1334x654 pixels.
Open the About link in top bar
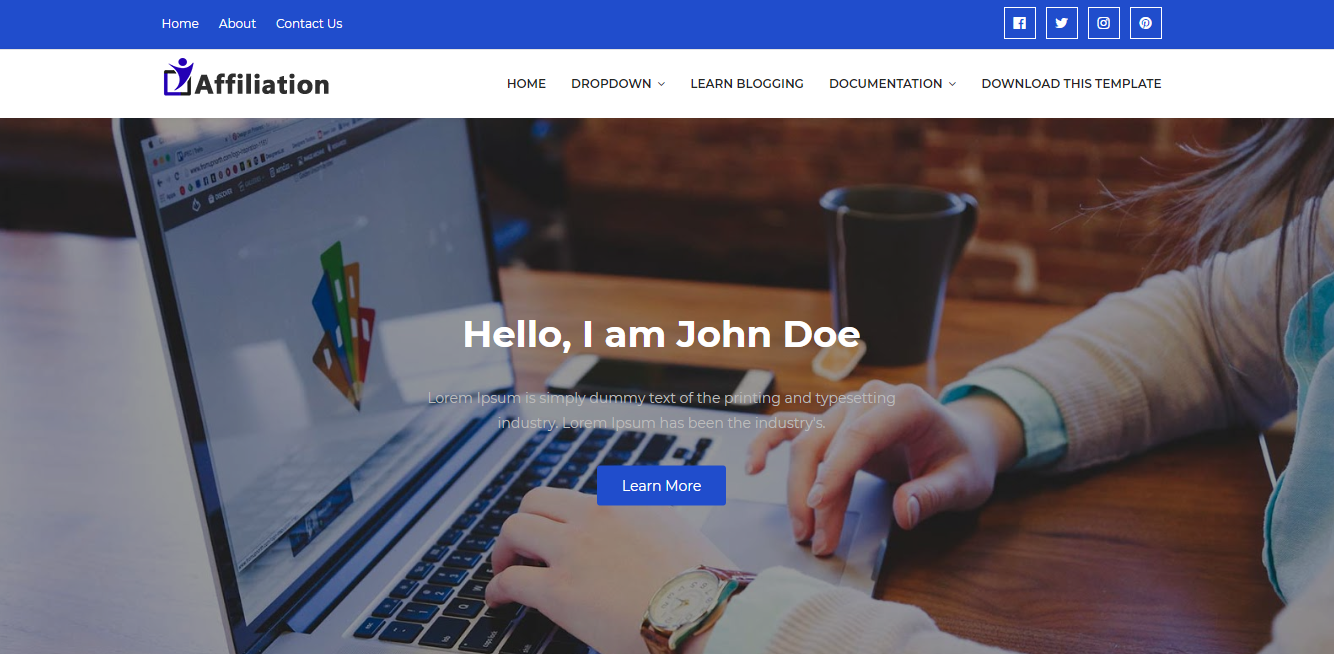tap(237, 23)
